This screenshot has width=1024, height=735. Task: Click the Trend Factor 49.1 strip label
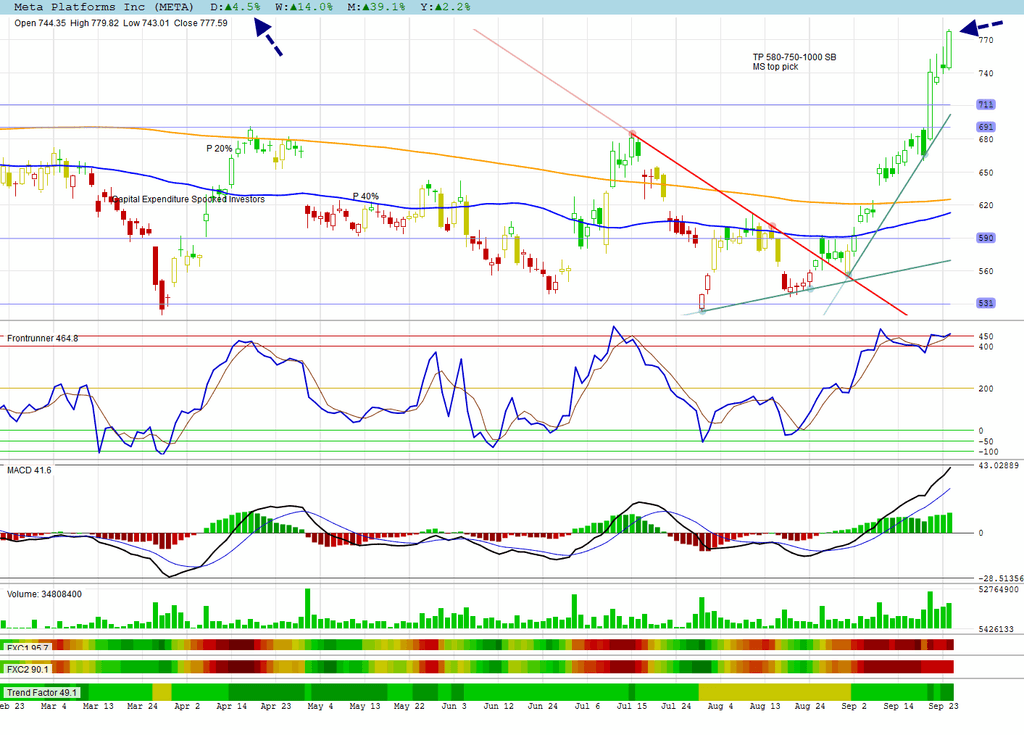pos(42,693)
